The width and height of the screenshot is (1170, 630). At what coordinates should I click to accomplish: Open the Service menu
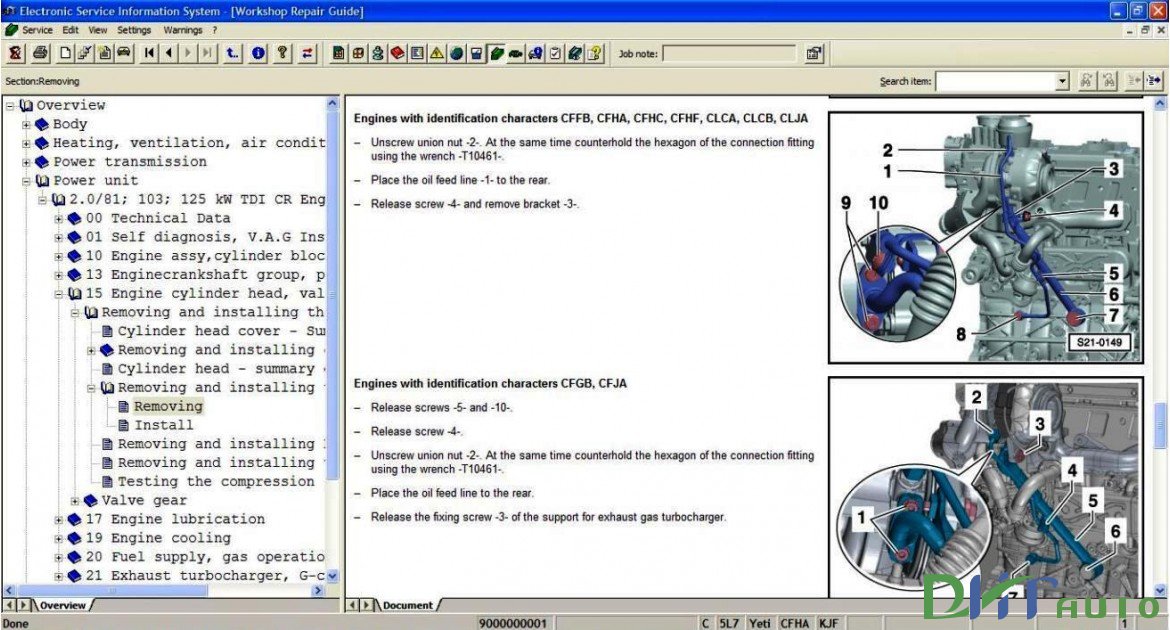point(37,30)
